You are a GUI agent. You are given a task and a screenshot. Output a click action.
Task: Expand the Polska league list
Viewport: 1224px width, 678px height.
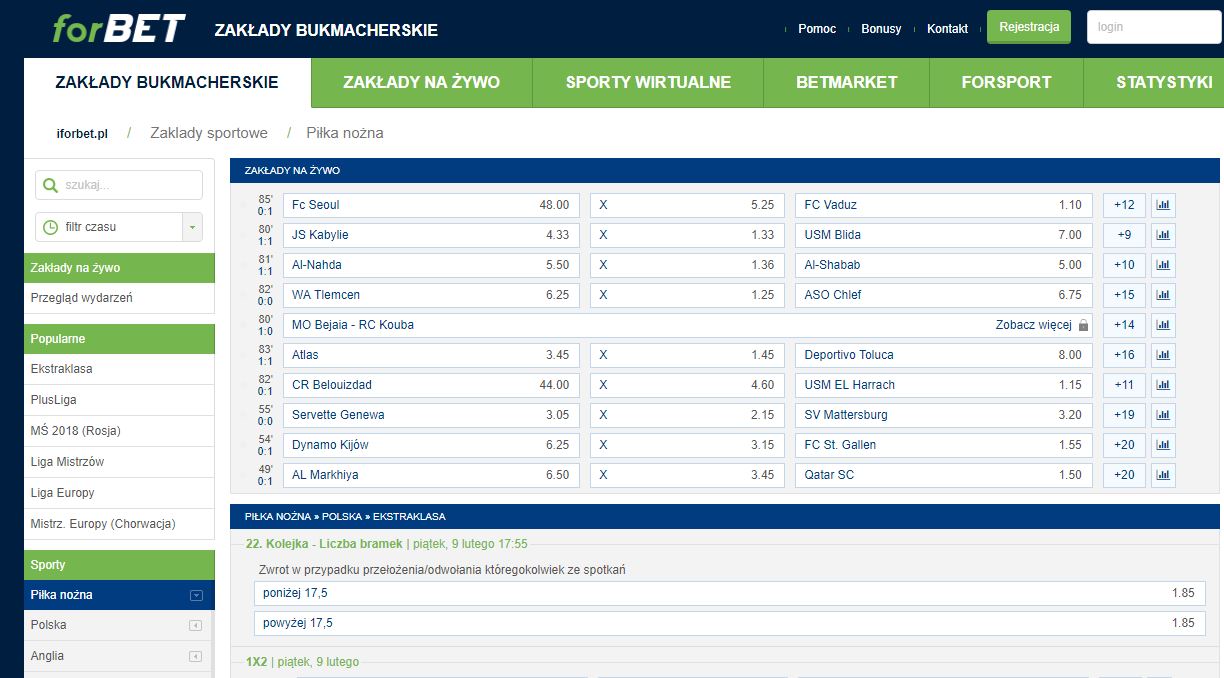pyautogui.click(x=196, y=626)
